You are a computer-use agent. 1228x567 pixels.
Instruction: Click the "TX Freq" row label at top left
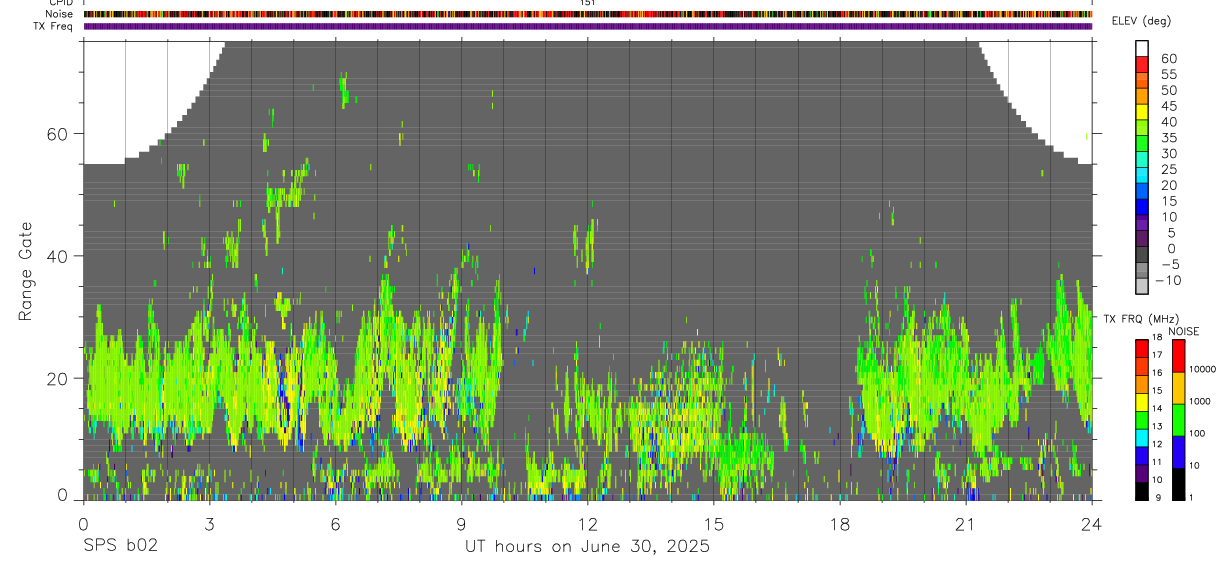click(55, 26)
